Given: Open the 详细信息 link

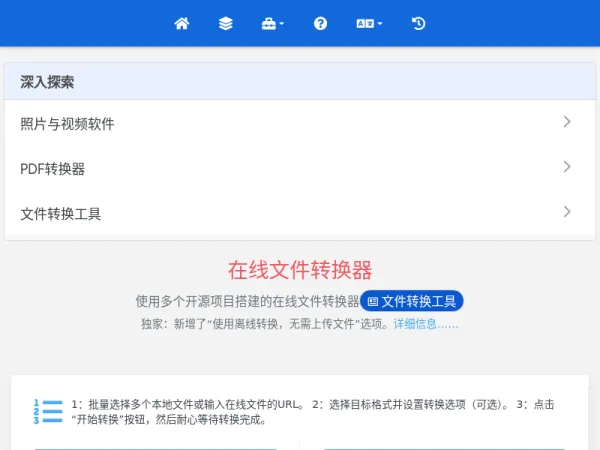Looking at the screenshot, I should pos(426,324).
